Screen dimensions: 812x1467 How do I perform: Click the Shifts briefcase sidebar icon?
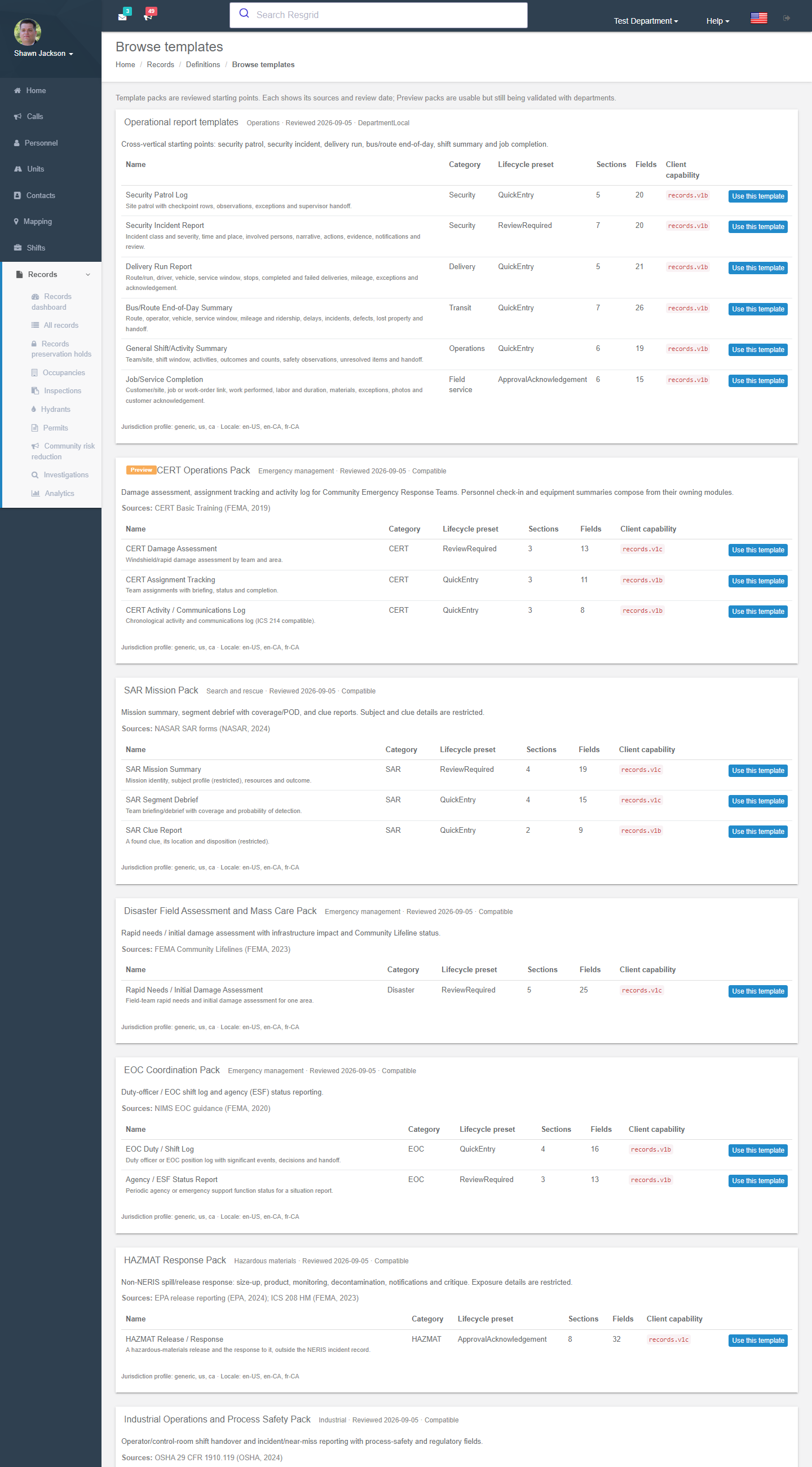(17, 248)
